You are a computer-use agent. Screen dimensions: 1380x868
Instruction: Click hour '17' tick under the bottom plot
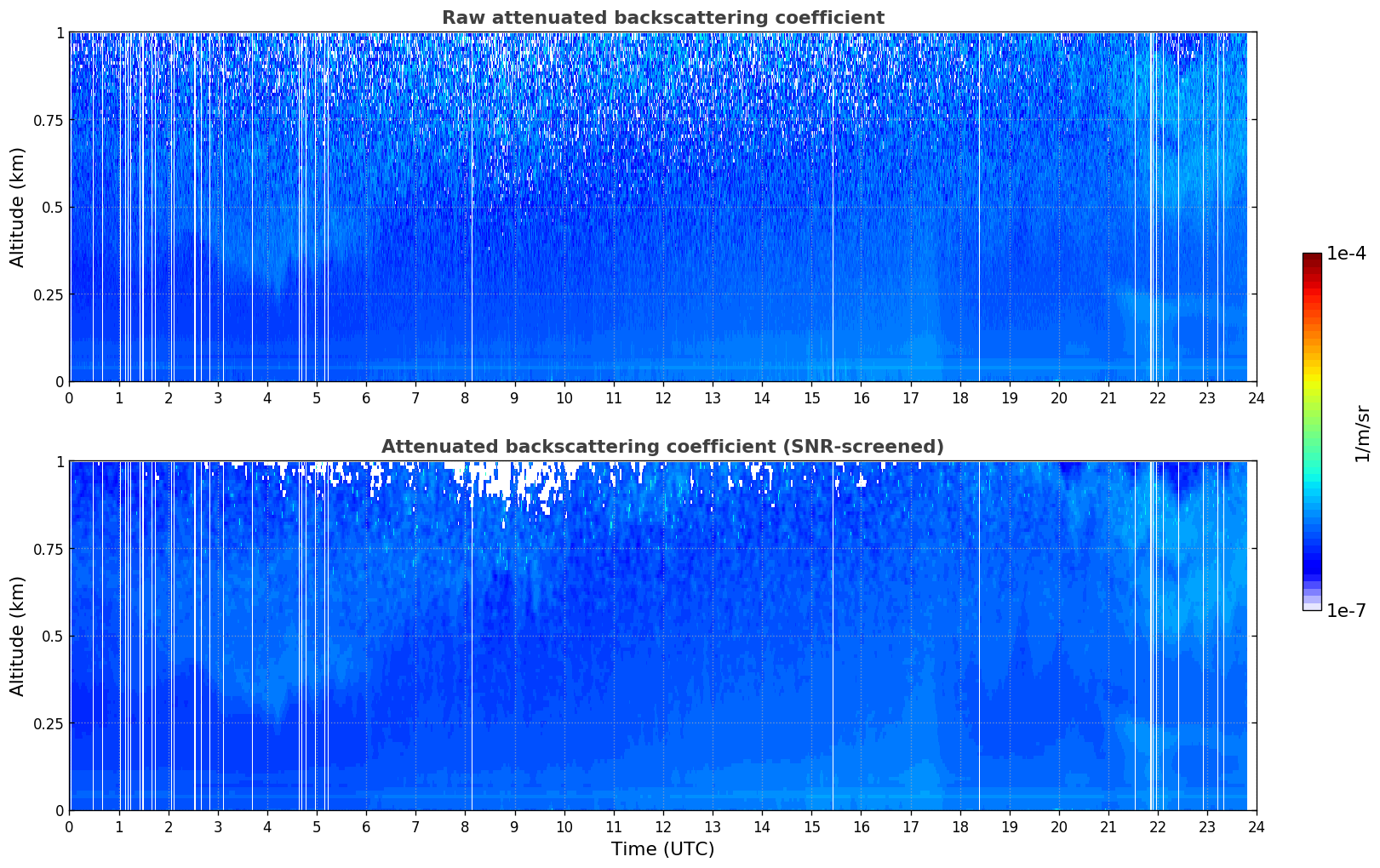click(910, 827)
